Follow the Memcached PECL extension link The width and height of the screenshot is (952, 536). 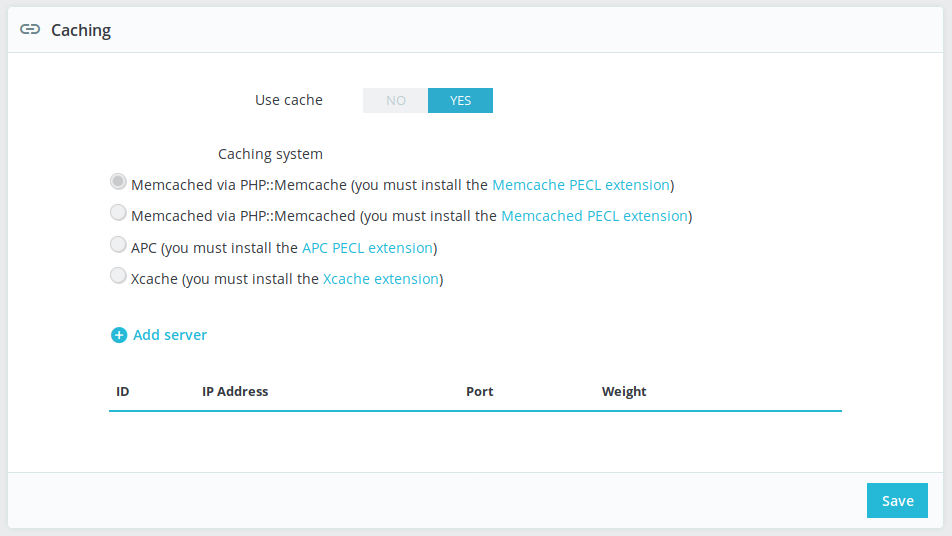[x=594, y=216]
